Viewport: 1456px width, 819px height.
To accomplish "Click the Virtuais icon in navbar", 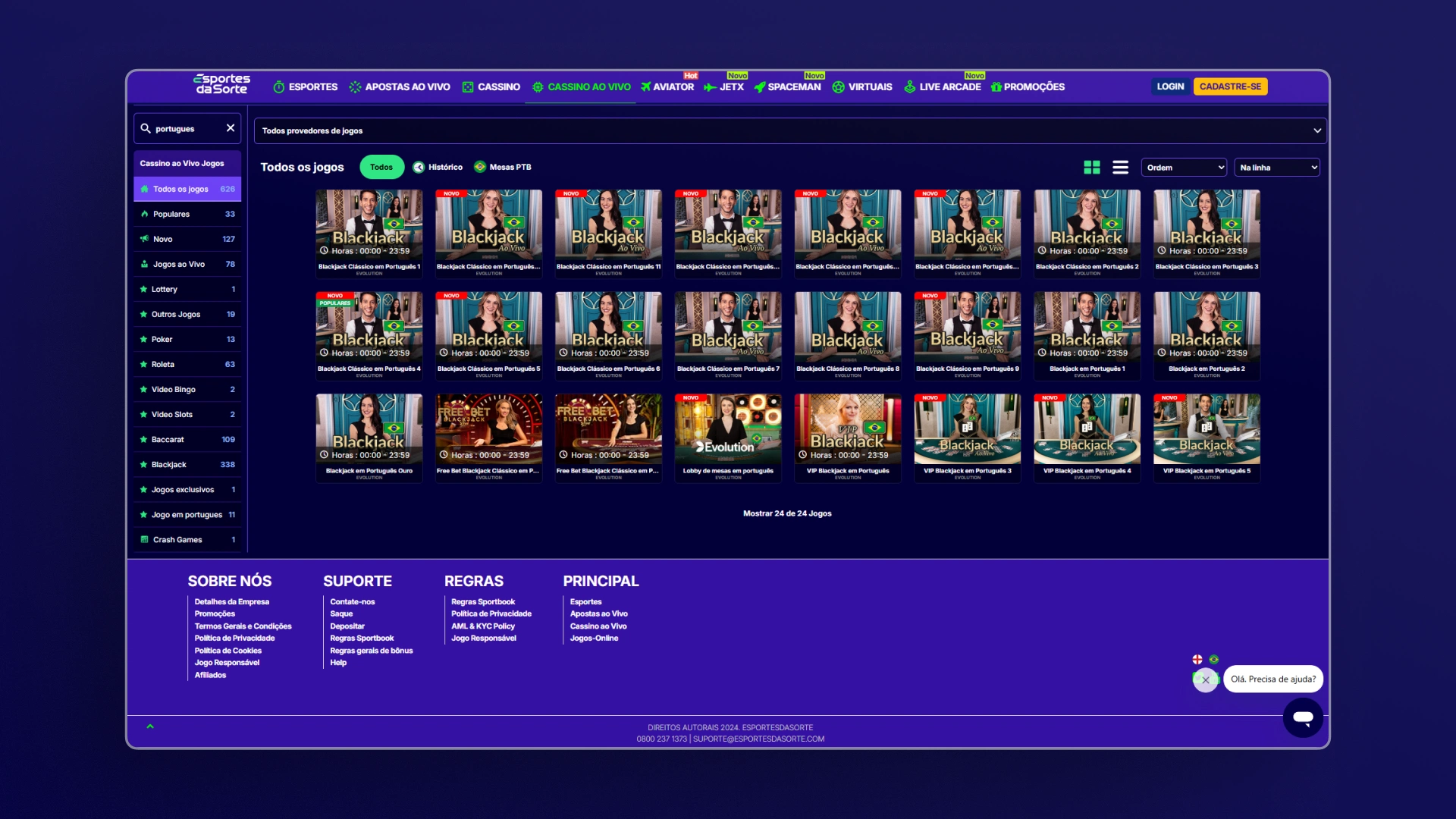I will 838,87.
